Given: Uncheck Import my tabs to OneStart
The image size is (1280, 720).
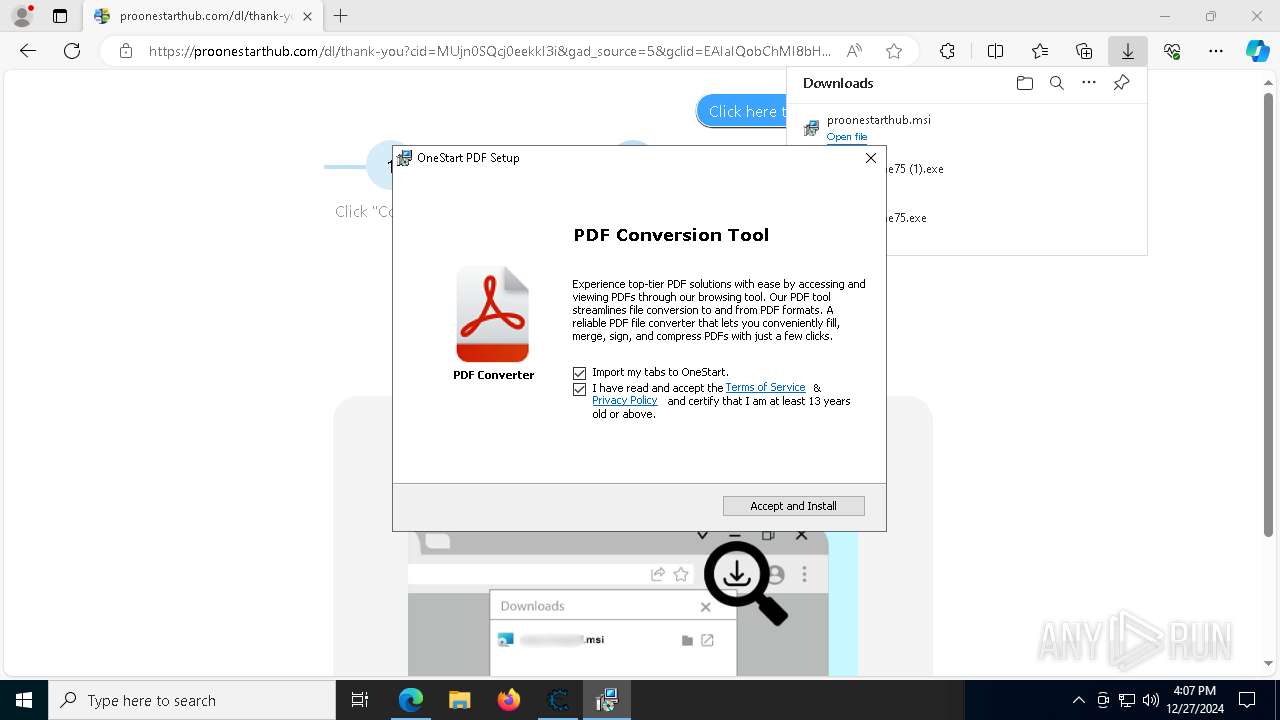Looking at the screenshot, I should click(579, 373).
